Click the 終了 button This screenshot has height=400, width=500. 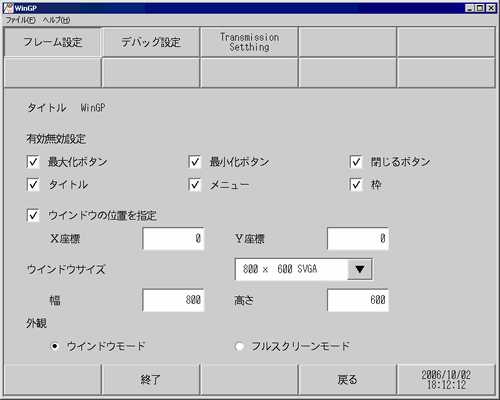click(x=151, y=380)
